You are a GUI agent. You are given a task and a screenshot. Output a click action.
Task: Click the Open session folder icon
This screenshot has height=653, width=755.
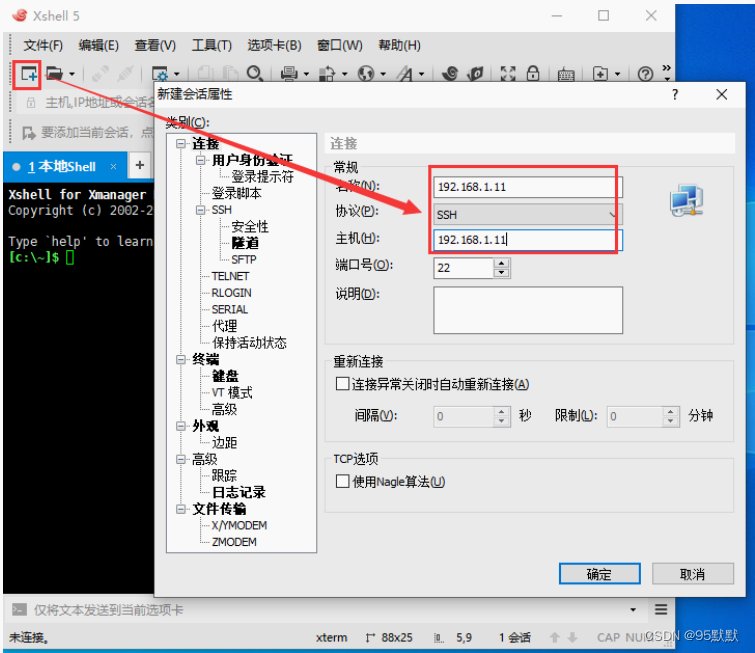pos(54,74)
